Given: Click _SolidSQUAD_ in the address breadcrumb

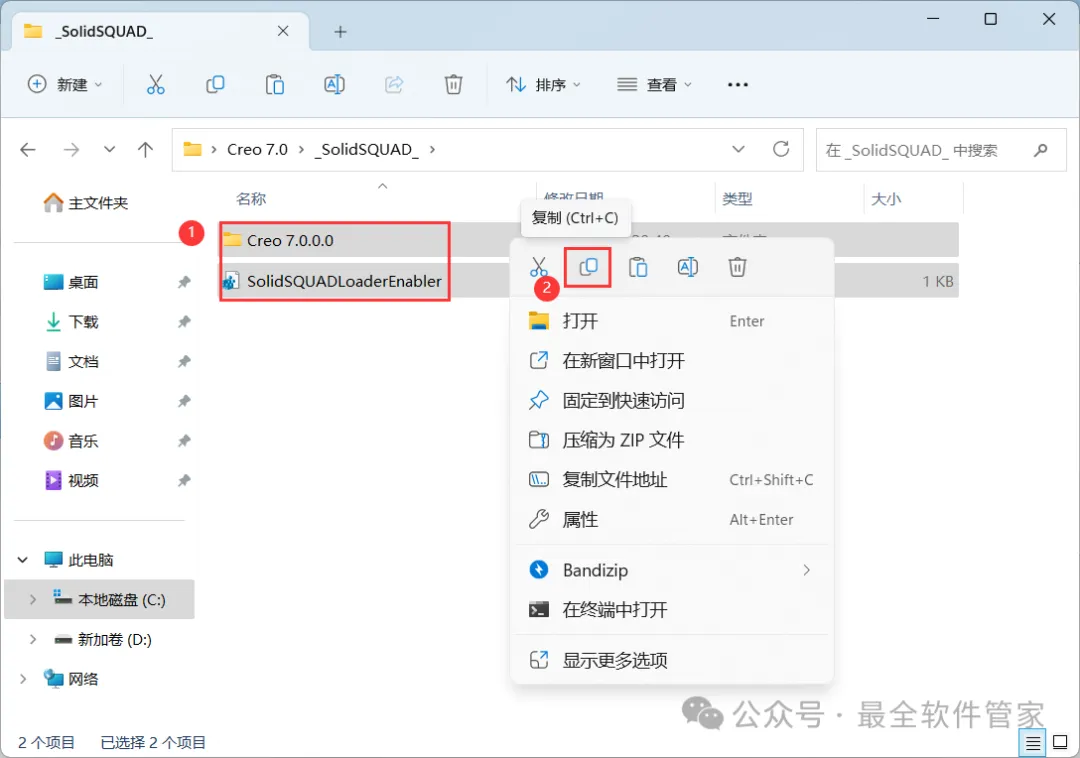Looking at the screenshot, I should (366, 149).
